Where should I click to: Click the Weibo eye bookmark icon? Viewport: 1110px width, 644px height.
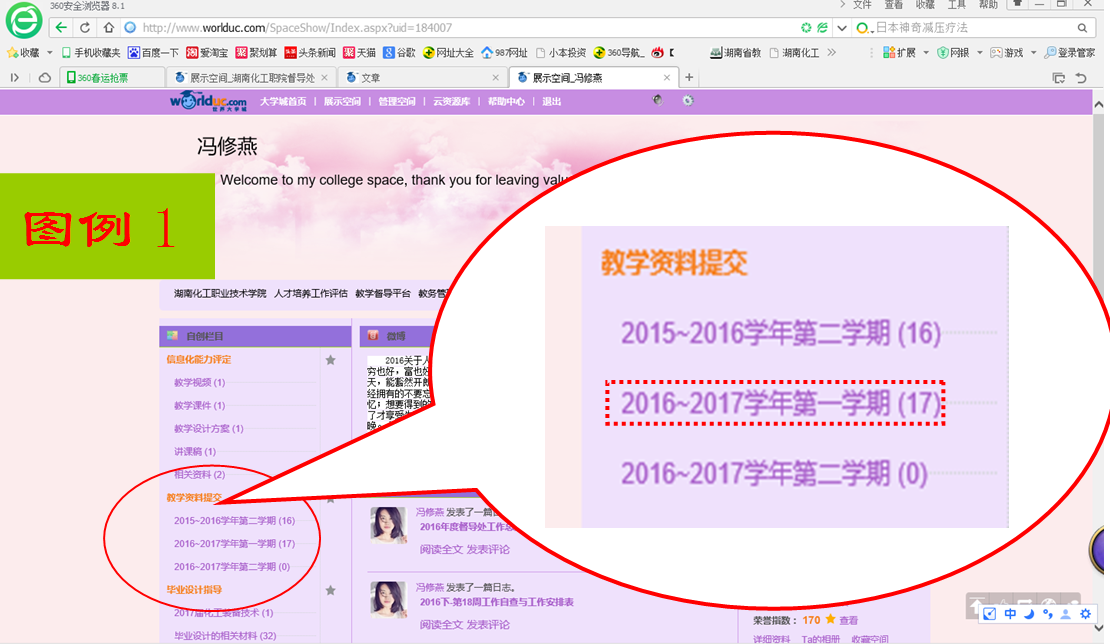click(x=658, y=52)
